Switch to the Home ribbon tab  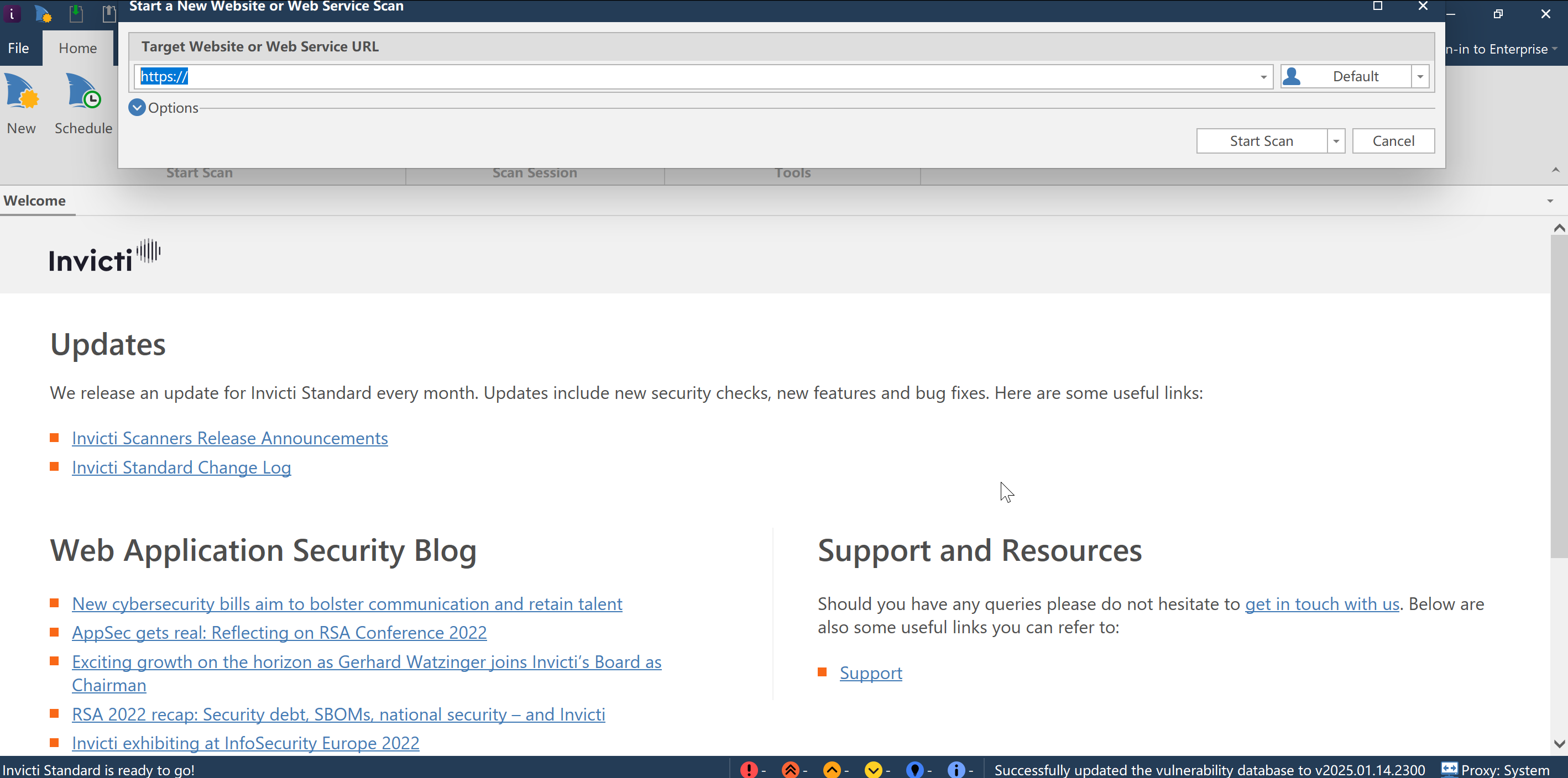tap(77, 48)
